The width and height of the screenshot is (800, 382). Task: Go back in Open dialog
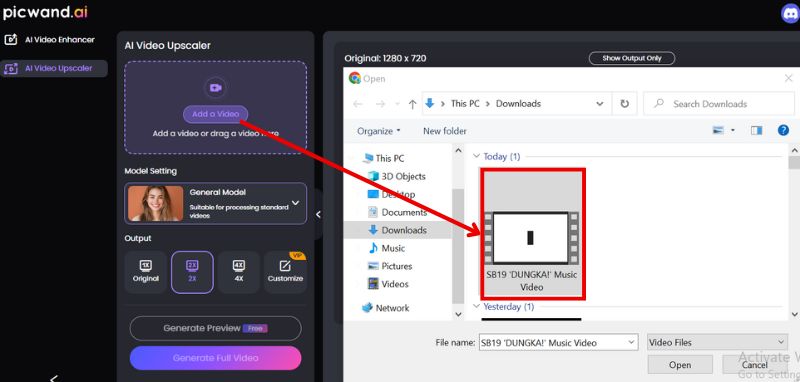[x=358, y=104]
